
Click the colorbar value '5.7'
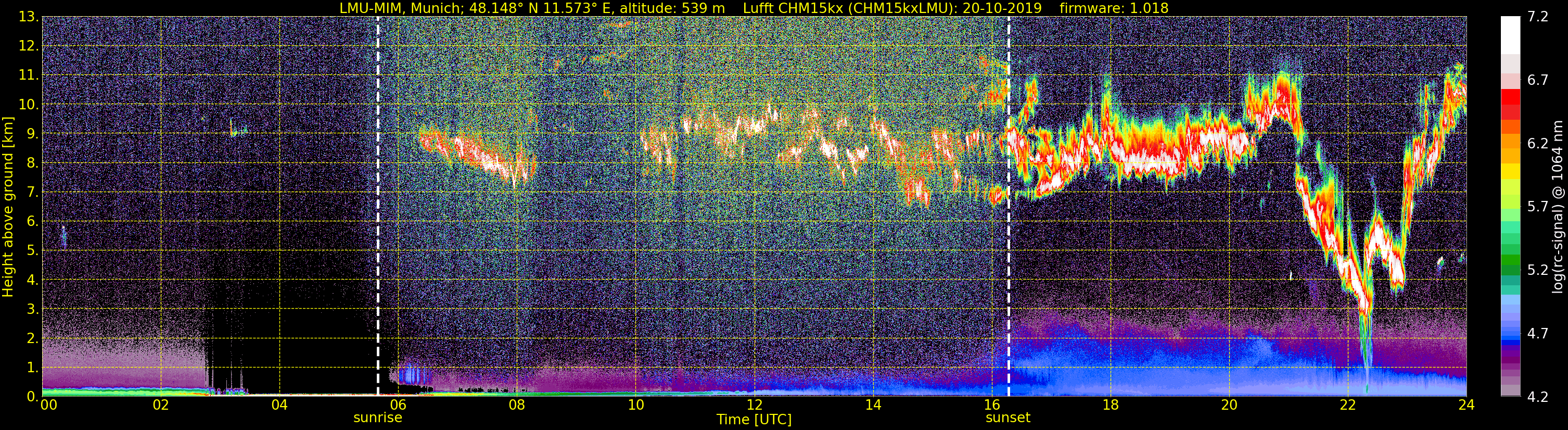click(x=1538, y=207)
